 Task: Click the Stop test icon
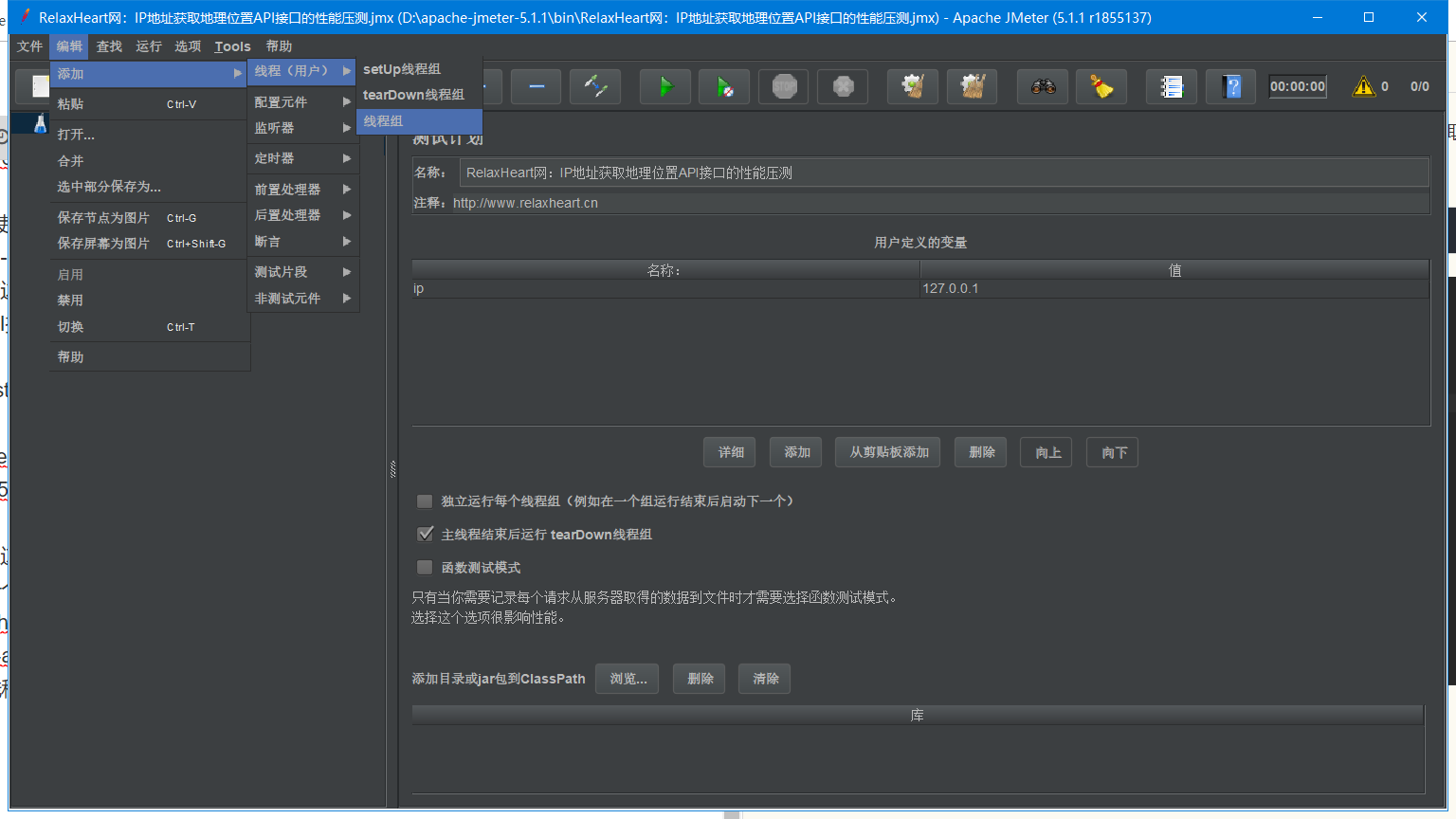click(x=784, y=86)
